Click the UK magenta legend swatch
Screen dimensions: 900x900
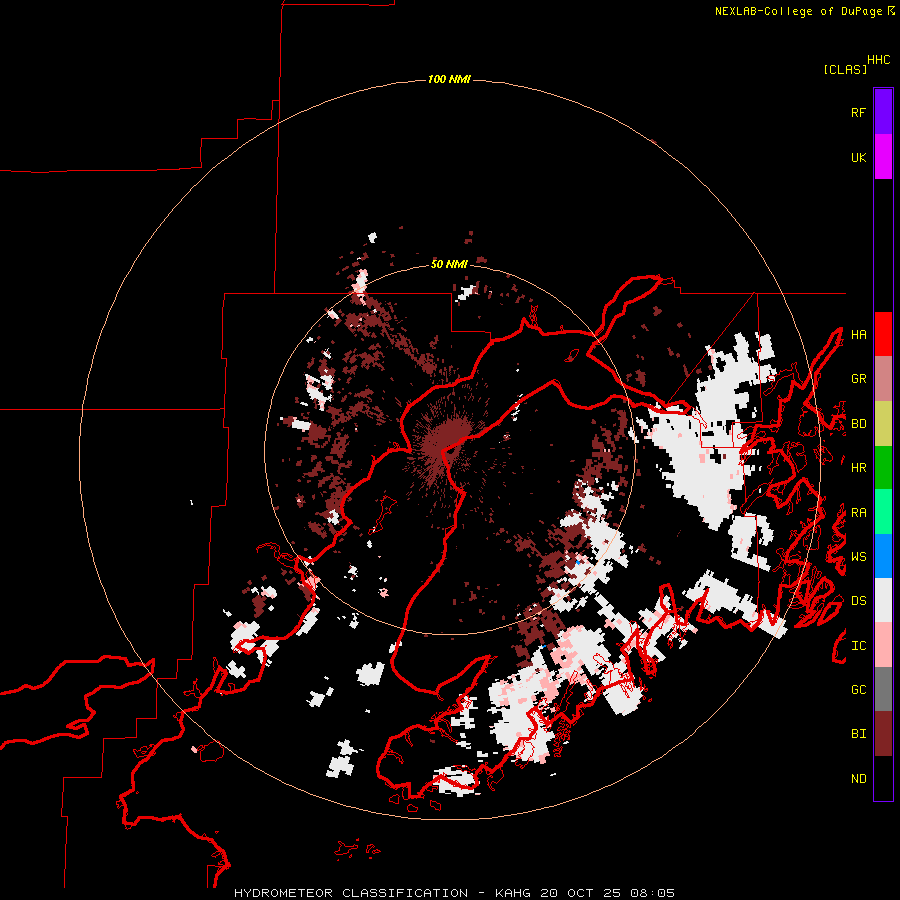pos(883,157)
